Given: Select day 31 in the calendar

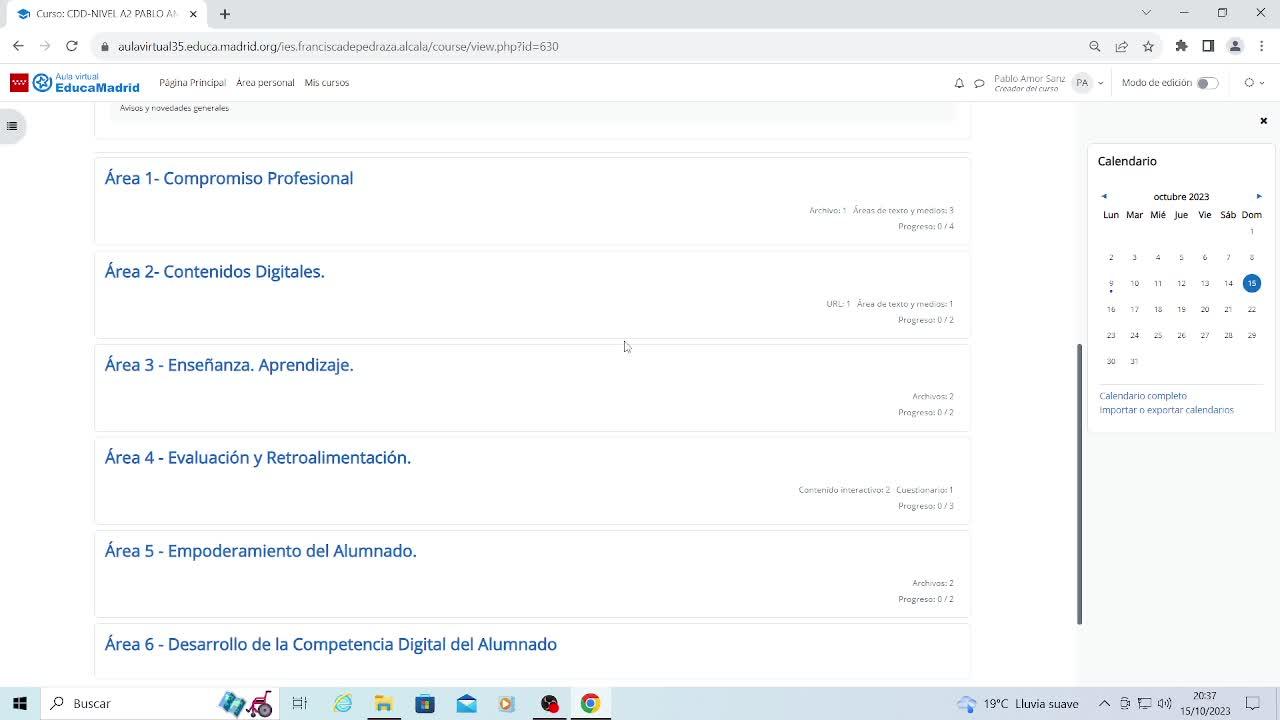Looking at the screenshot, I should pos(1134,361).
